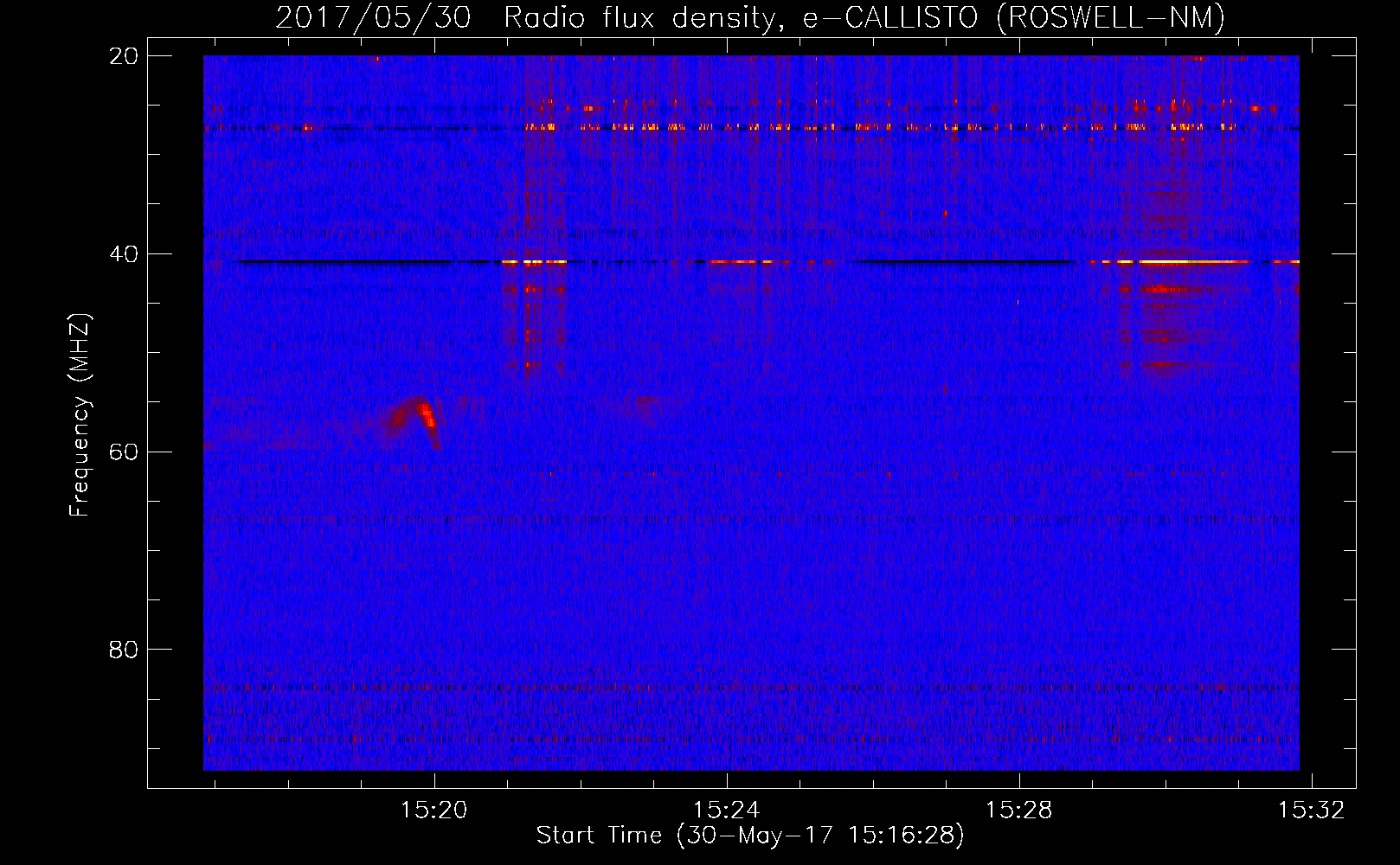1400x865 pixels.
Task: Select the 15:20 time tick label
Action: [x=433, y=810]
